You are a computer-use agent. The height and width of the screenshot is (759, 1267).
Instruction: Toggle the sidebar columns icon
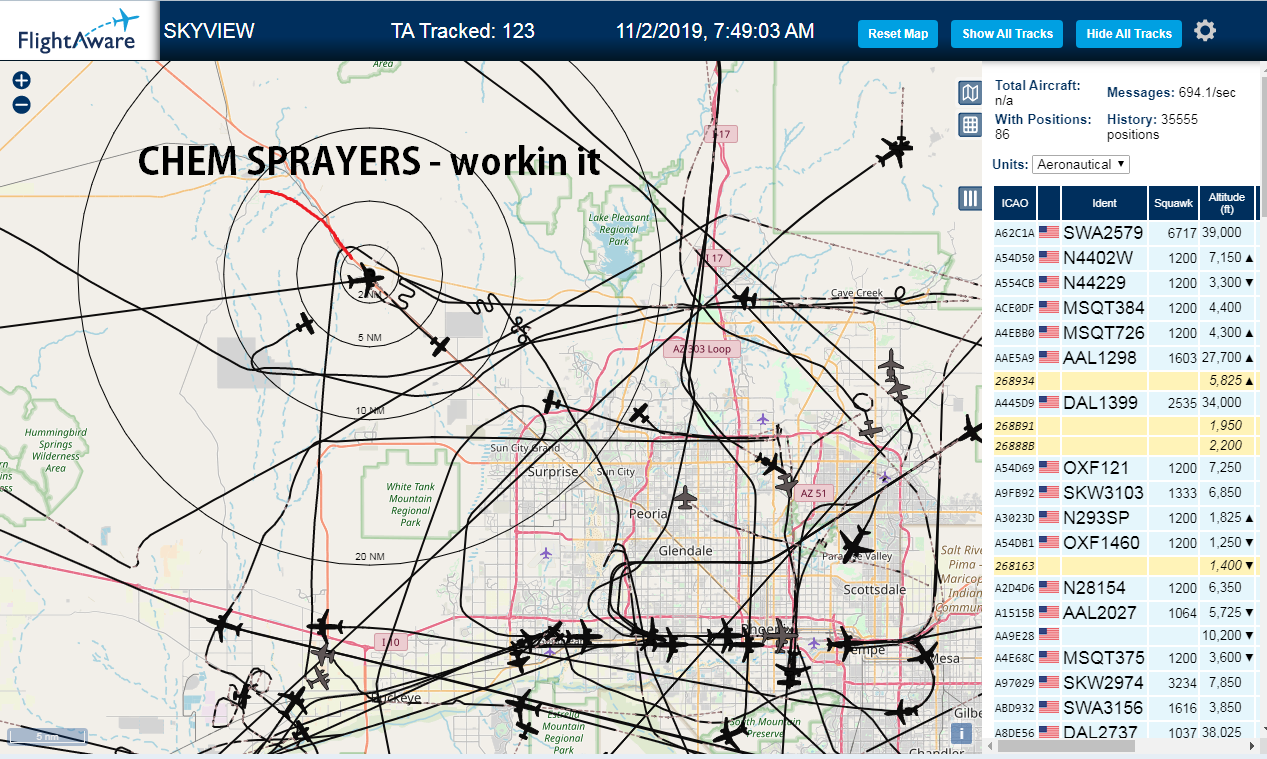969,198
